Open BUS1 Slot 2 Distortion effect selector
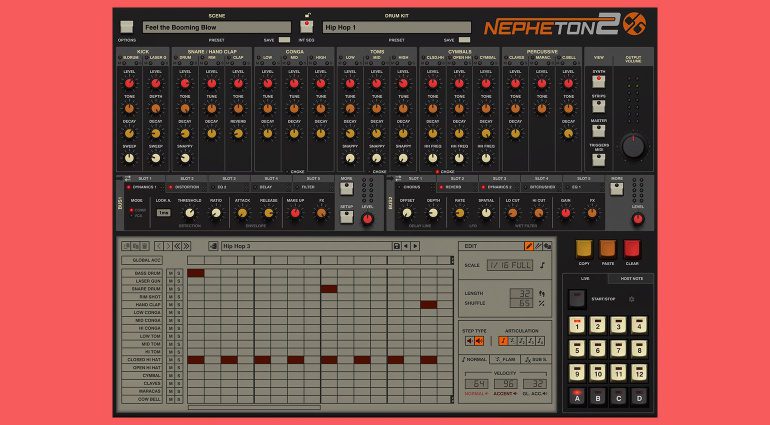770x425 pixels. (x=187, y=187)
